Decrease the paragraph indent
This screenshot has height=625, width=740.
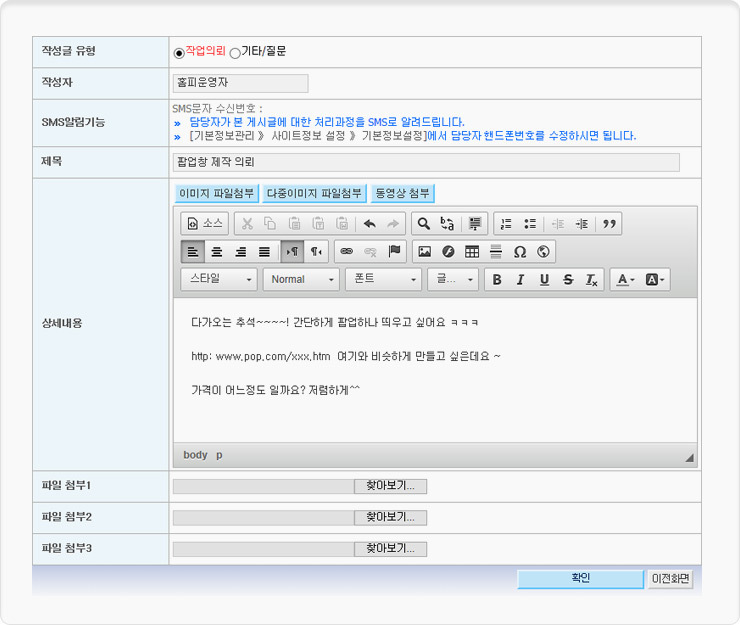pos(558,223)
